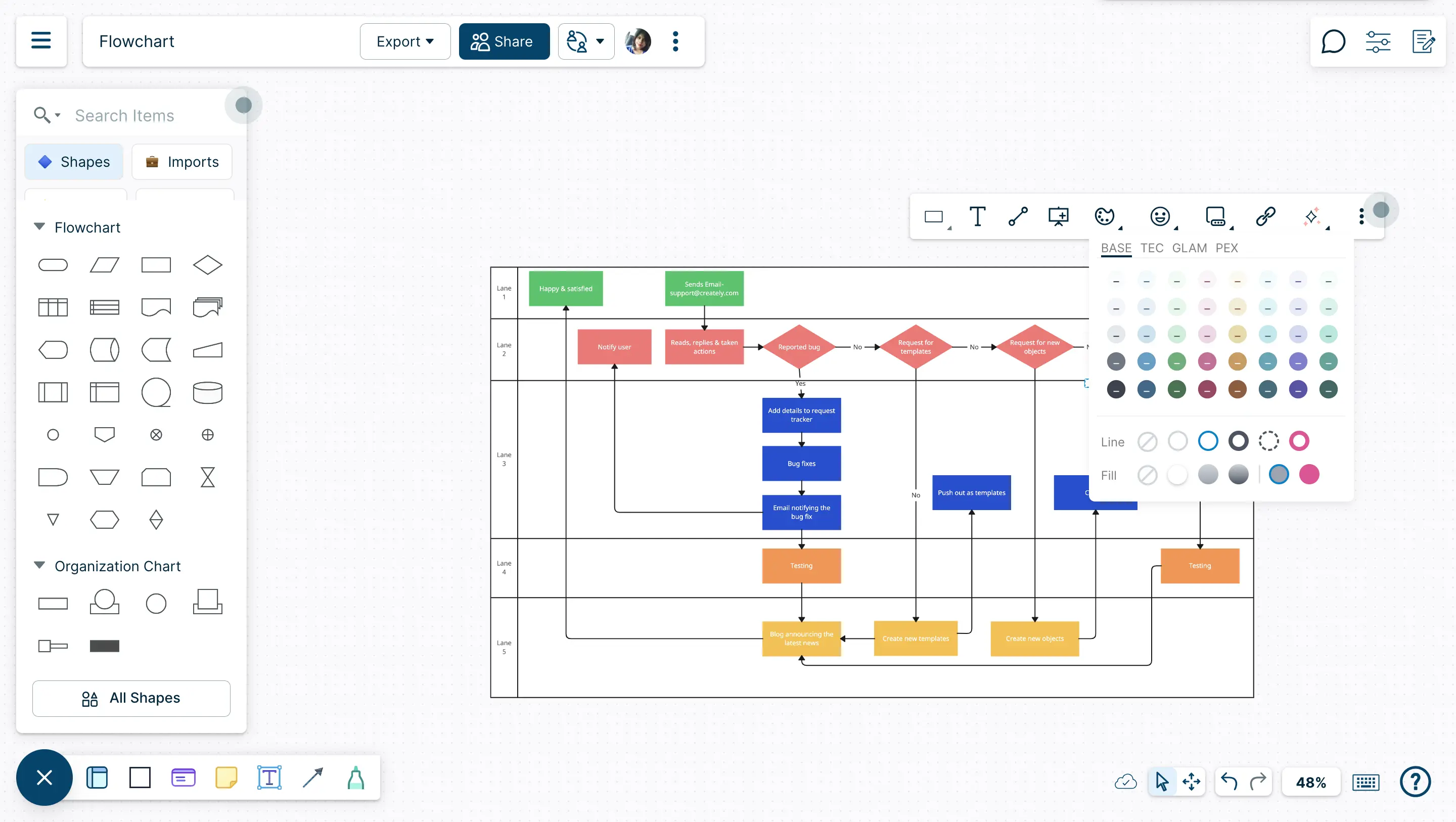Collapse the Organization Chart section

39,565
